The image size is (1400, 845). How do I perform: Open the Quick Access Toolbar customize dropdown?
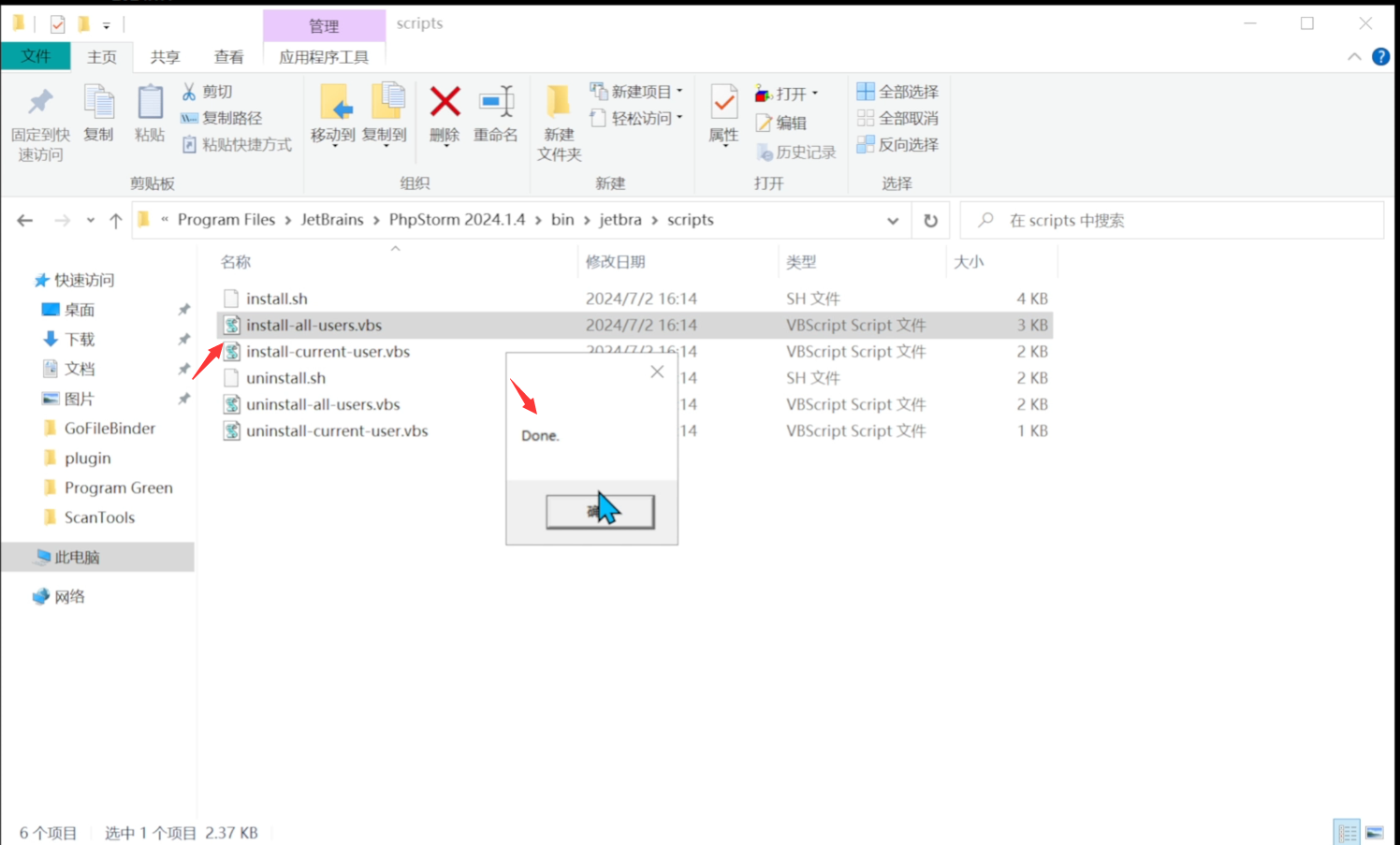[x=107, y=25]
